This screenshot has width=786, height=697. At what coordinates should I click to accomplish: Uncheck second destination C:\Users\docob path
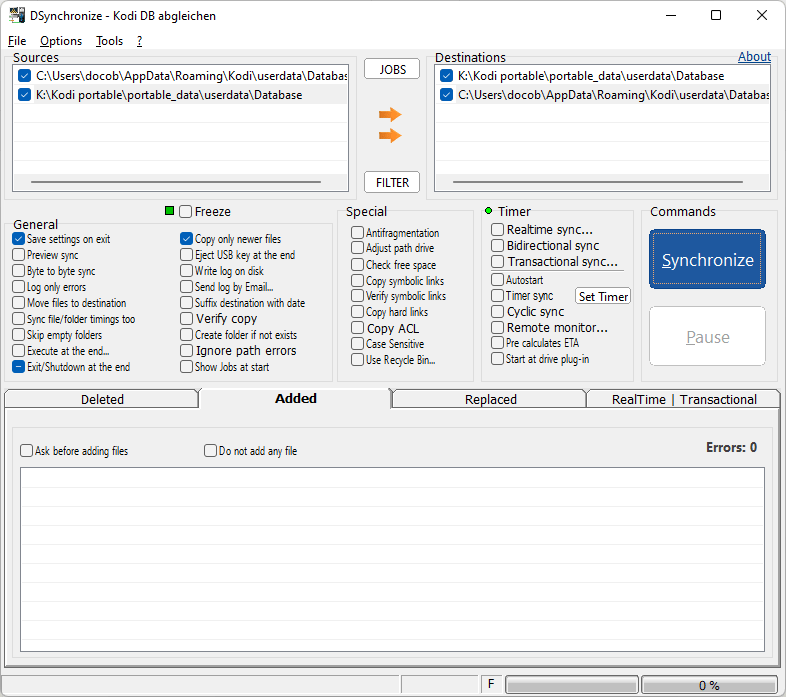point(446,95)
